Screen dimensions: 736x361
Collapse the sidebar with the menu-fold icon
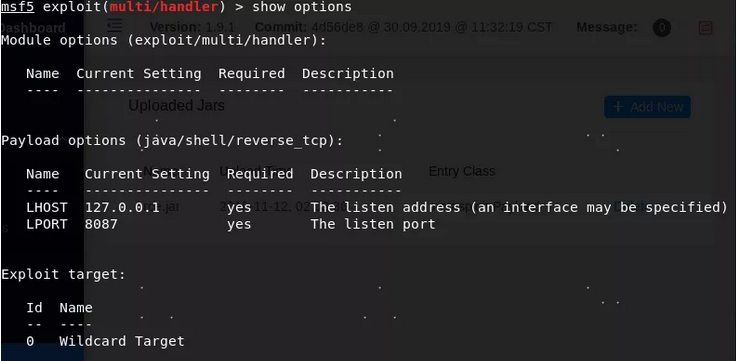tap(115, 27)
